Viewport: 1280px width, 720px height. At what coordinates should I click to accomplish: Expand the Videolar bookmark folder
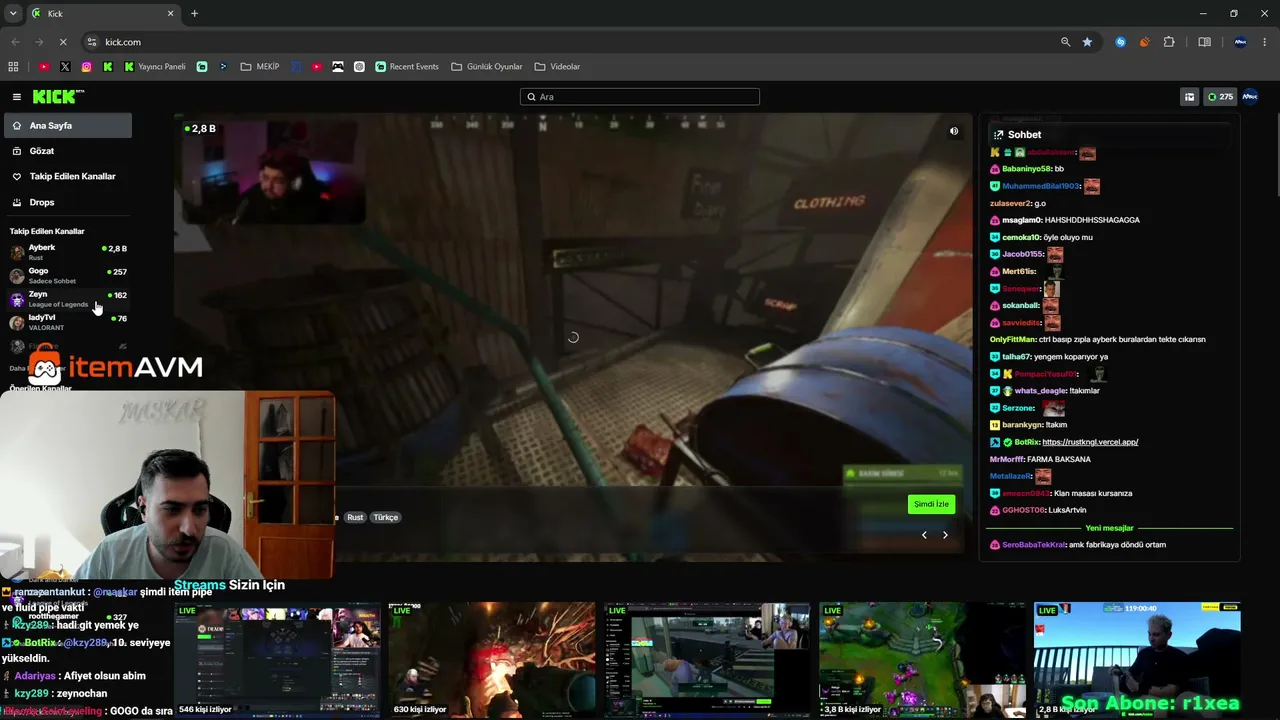[x=557, y=67]
